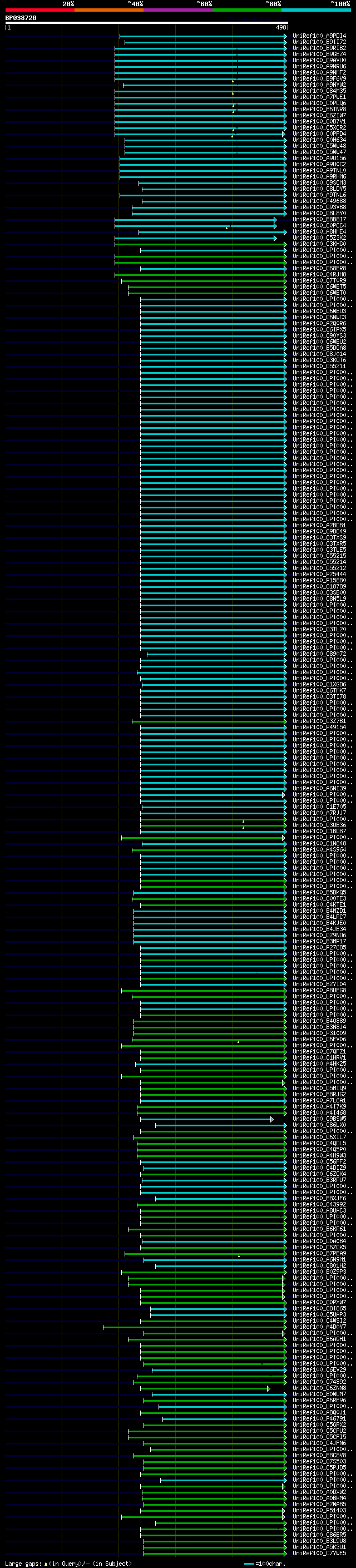Open the UniRef100_C1N848 entry
The height and width of the screenshot is (1568, 356).
(319, 844)
